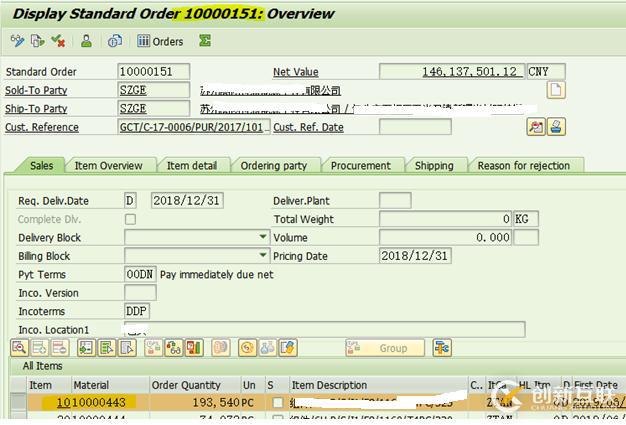Screen dimensions: 626x425
Task: Click the icon right of the Group button
Action: (x=441, y=348)
